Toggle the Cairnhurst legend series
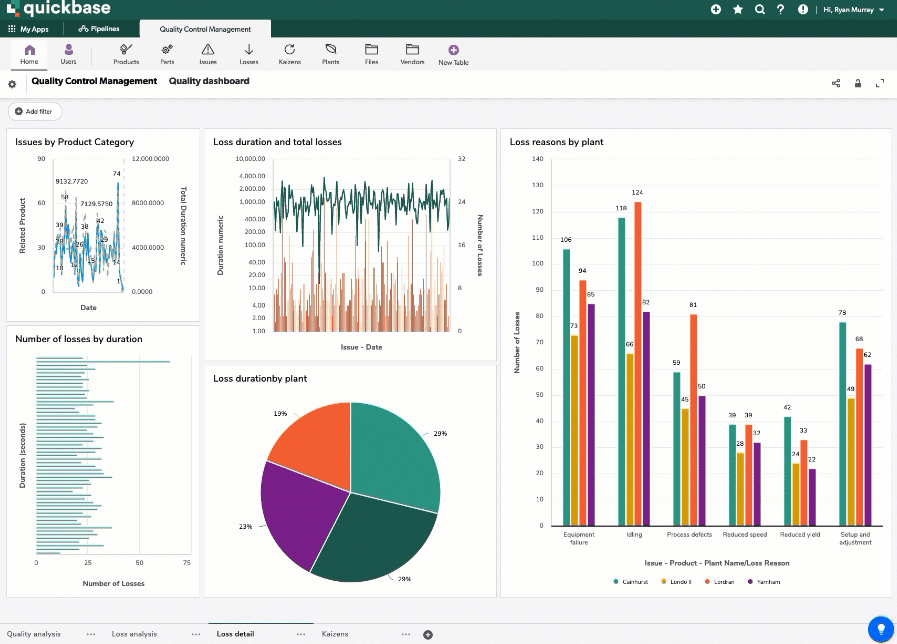The image size is (897, 644). click(630, 582)
